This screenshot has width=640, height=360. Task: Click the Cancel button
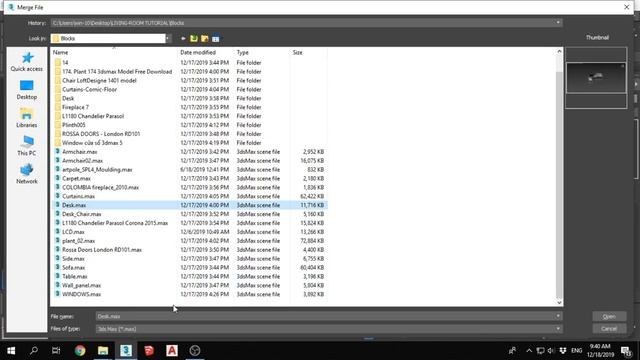(x=609, y=329)
